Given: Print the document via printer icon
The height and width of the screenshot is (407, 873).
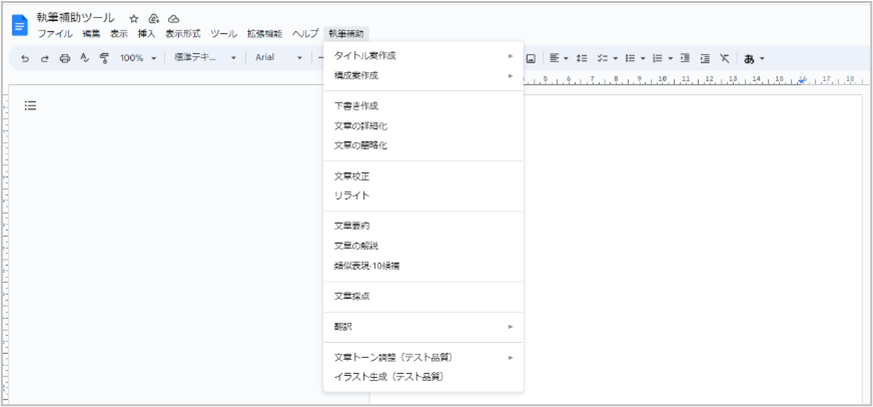Looking at the screenshot, I should (65, 58).
